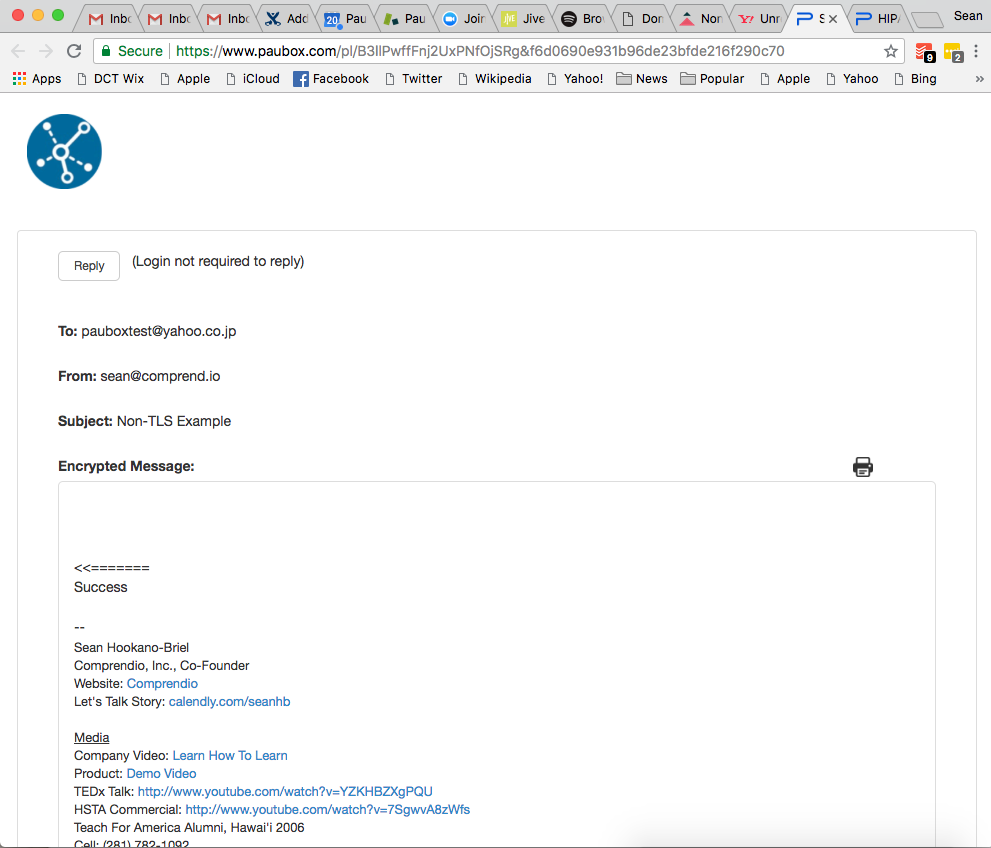Open the Comprendio website link
This screenshot has height=848, width=991.
[162, 683]
